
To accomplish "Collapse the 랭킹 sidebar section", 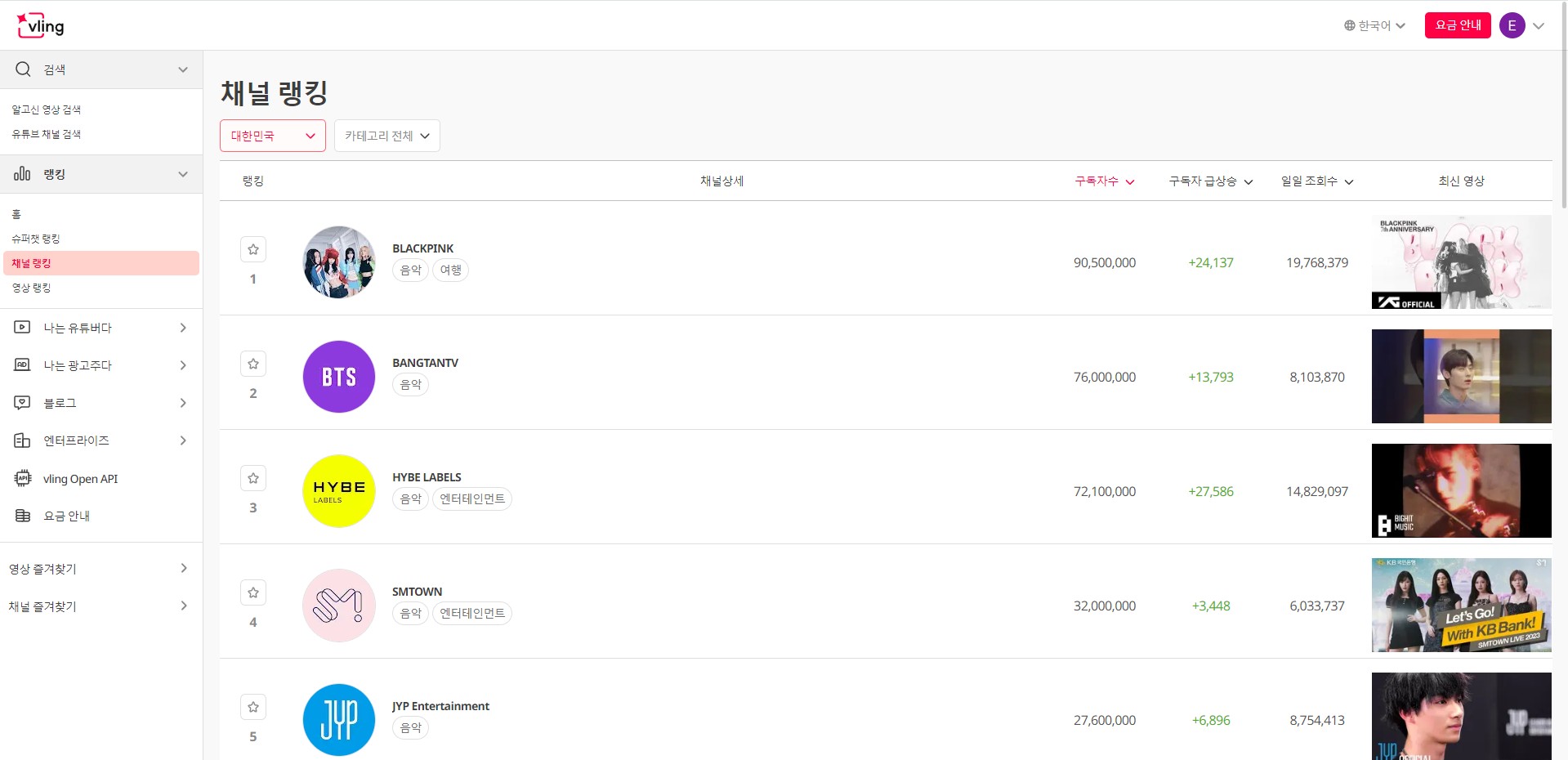I will 101,174.
